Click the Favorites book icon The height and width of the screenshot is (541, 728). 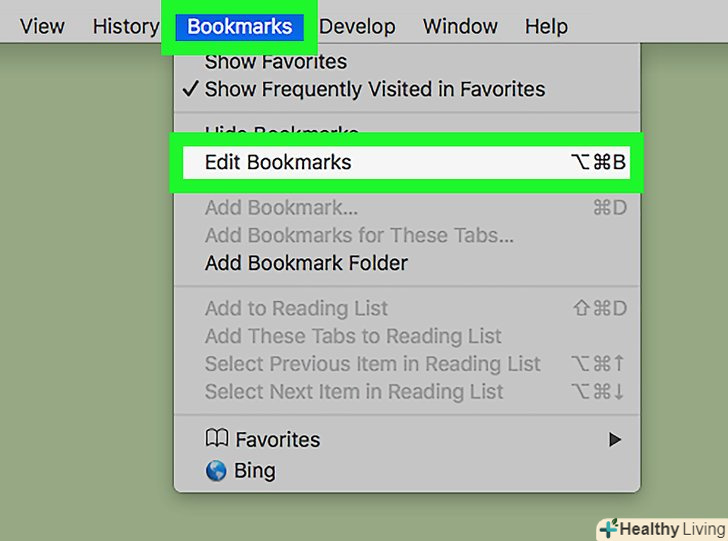coord(216,440)
